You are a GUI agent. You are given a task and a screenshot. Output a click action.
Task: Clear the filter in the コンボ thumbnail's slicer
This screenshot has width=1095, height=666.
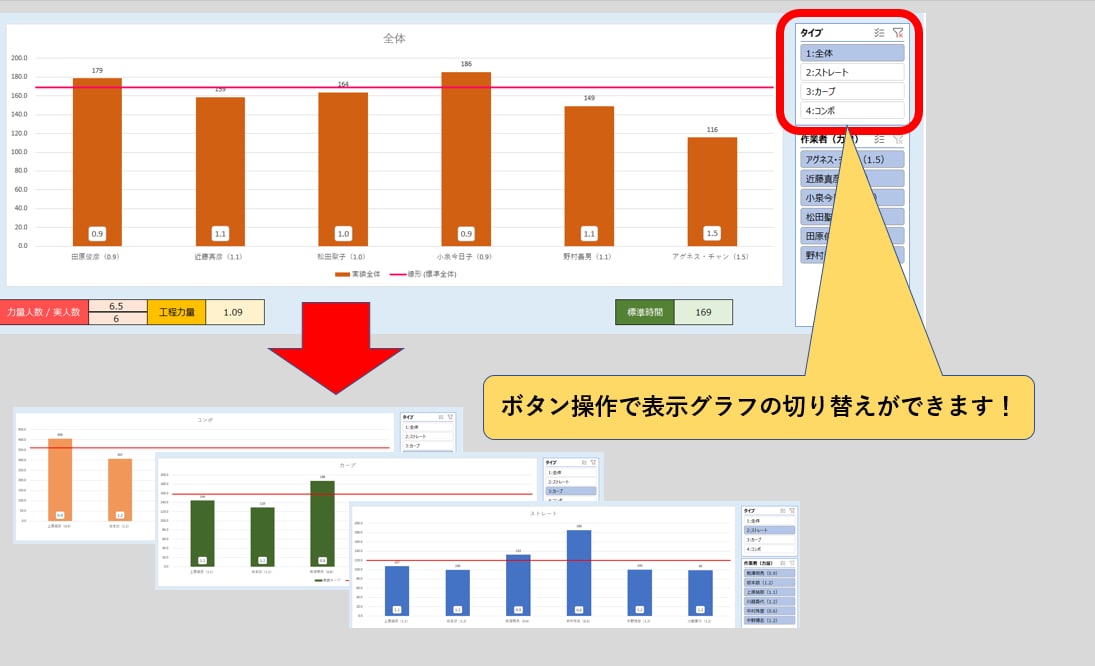click(x=450, y=417)
